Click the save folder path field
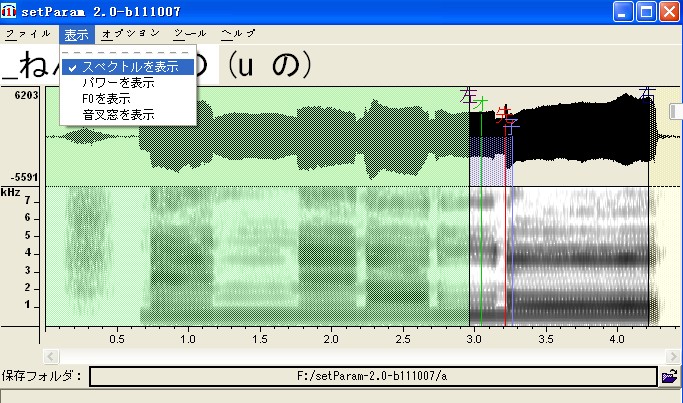Image resolution: width=683 pixels, height=403 pixels. 373,376
